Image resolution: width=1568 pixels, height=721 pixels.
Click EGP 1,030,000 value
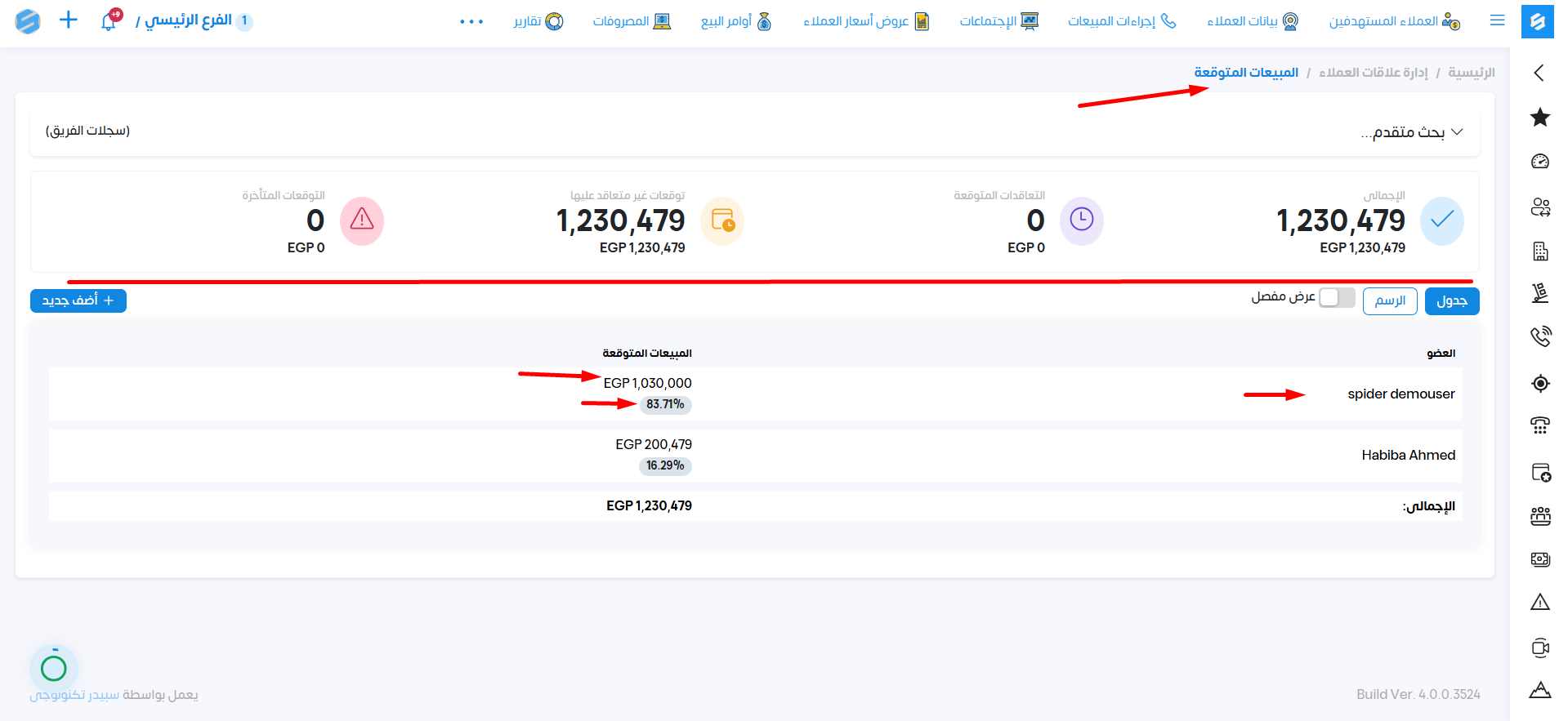647,383
